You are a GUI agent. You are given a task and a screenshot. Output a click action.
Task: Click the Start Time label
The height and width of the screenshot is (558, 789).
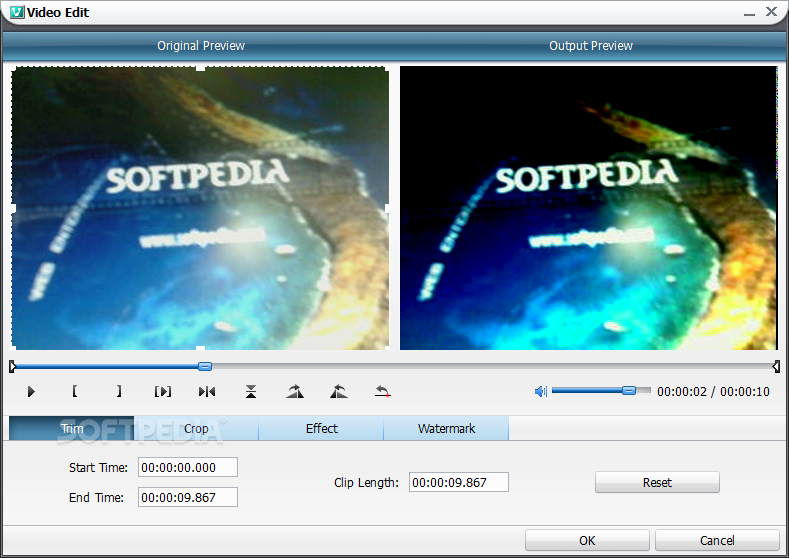click(x=98, y=467)
